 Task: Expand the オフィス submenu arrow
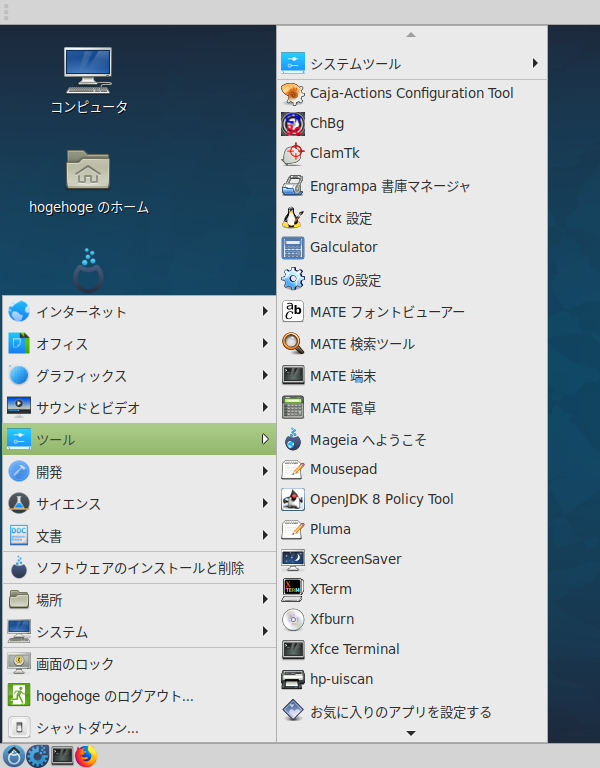pyautogui.click(x=265, y=343)
